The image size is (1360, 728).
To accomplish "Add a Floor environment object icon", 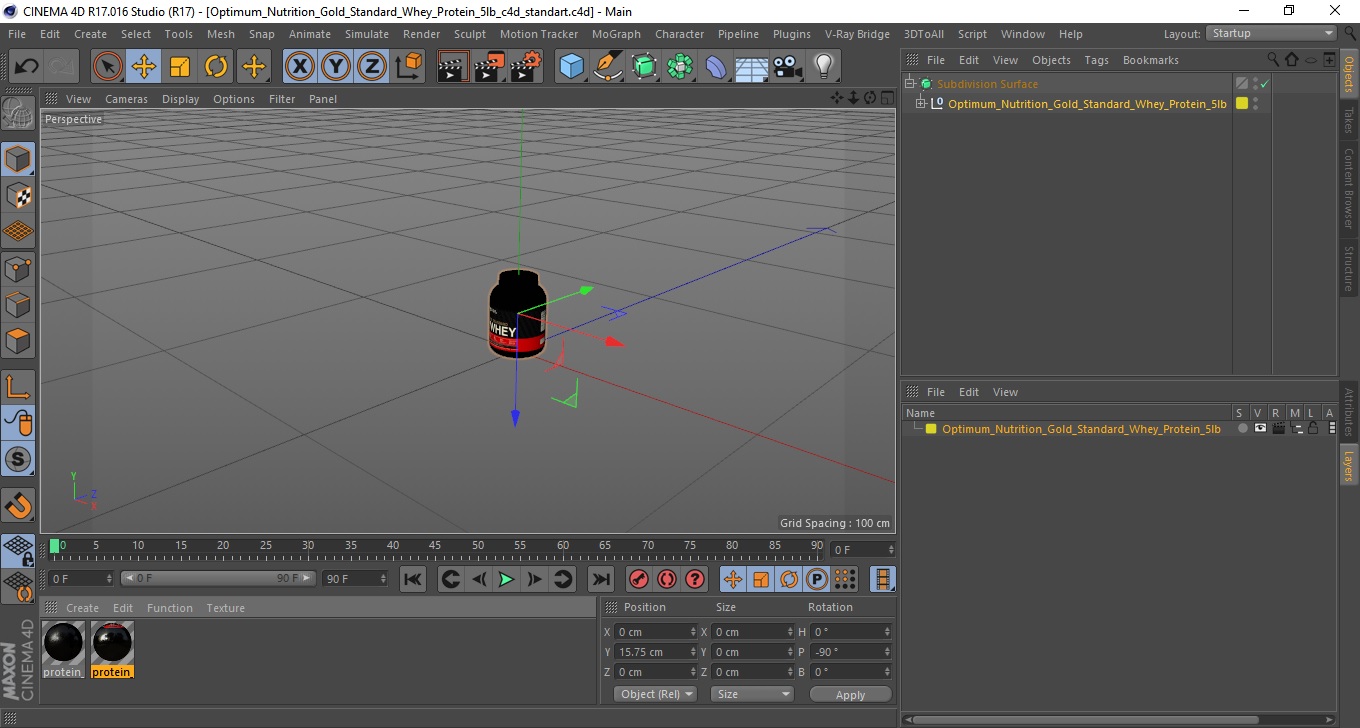I will point(752,67).
